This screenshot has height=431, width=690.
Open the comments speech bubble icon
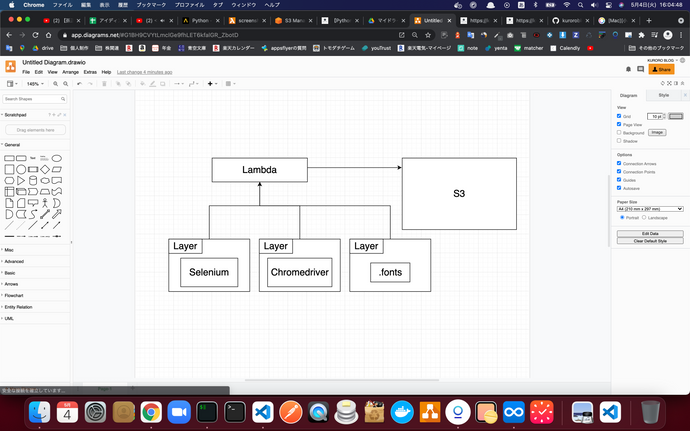[x=641, y=69]
